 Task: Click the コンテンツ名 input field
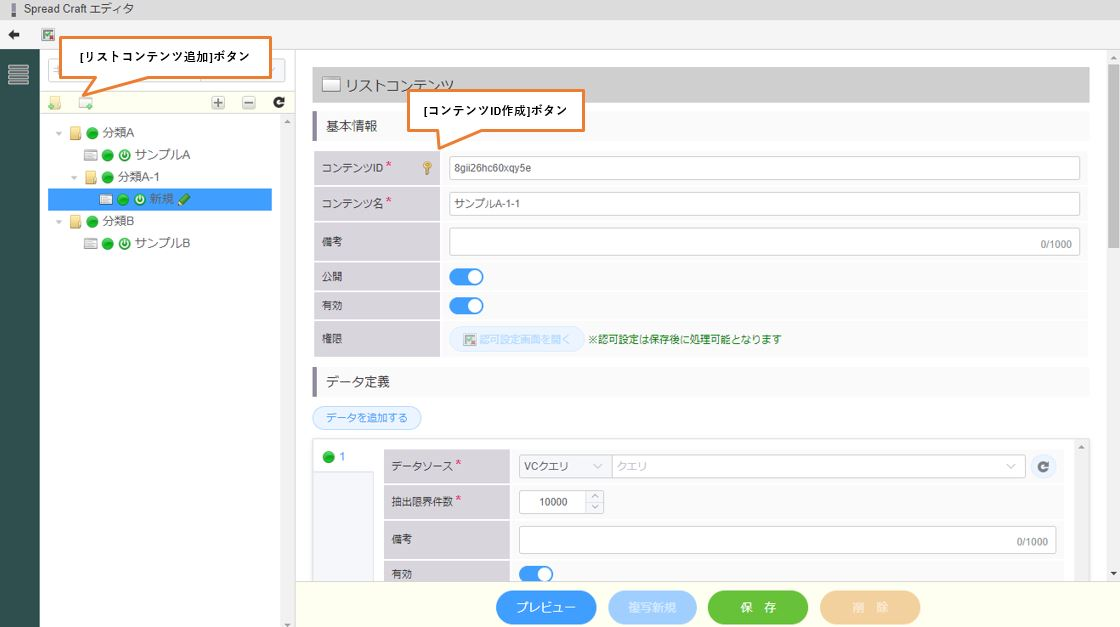pyautogui.click(x=764, y=204)
